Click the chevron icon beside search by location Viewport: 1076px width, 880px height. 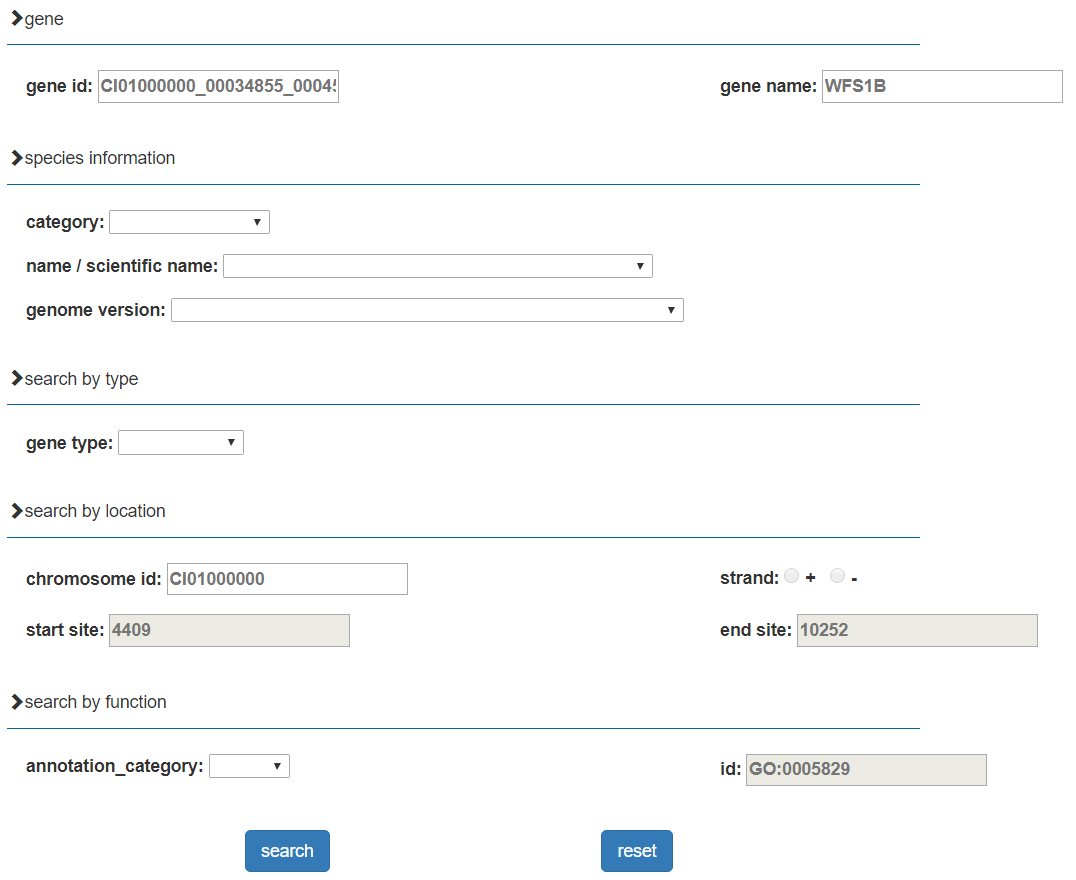click(x=16, y=511)
